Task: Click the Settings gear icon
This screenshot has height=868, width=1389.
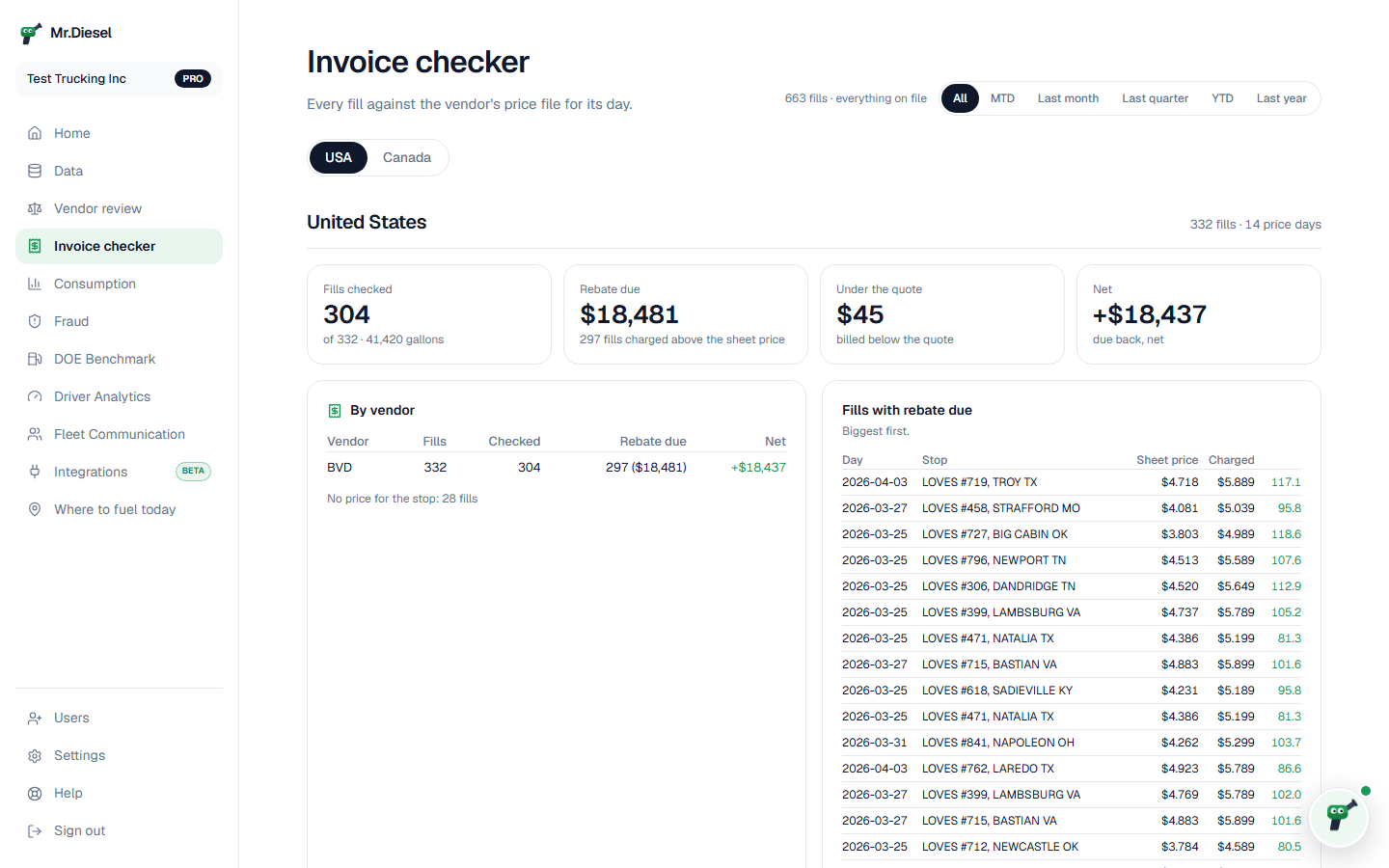Action: tap(35, 755)
